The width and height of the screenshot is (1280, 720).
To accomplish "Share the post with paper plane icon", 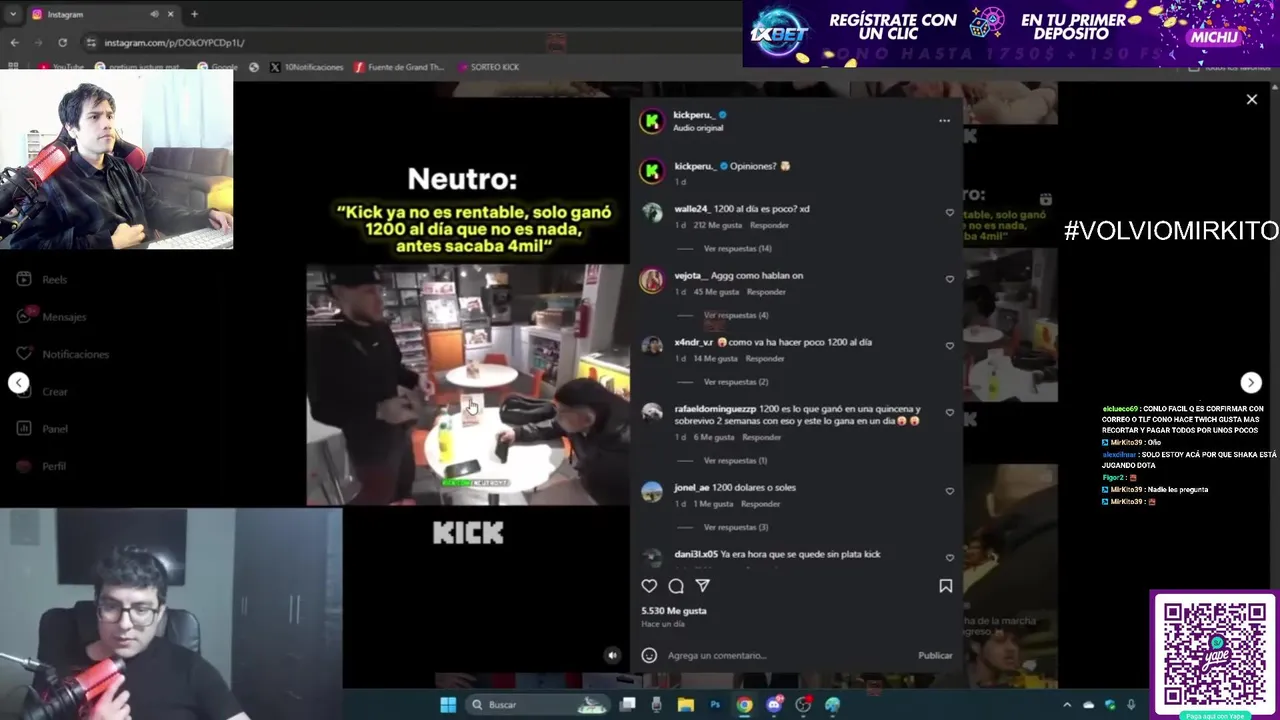I will (702, 586).
